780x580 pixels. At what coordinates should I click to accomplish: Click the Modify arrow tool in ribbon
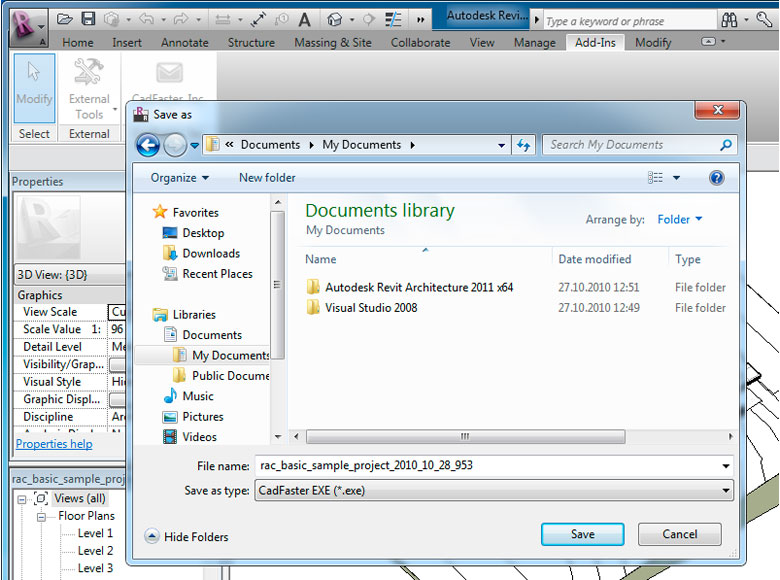[x=34, y=88]
